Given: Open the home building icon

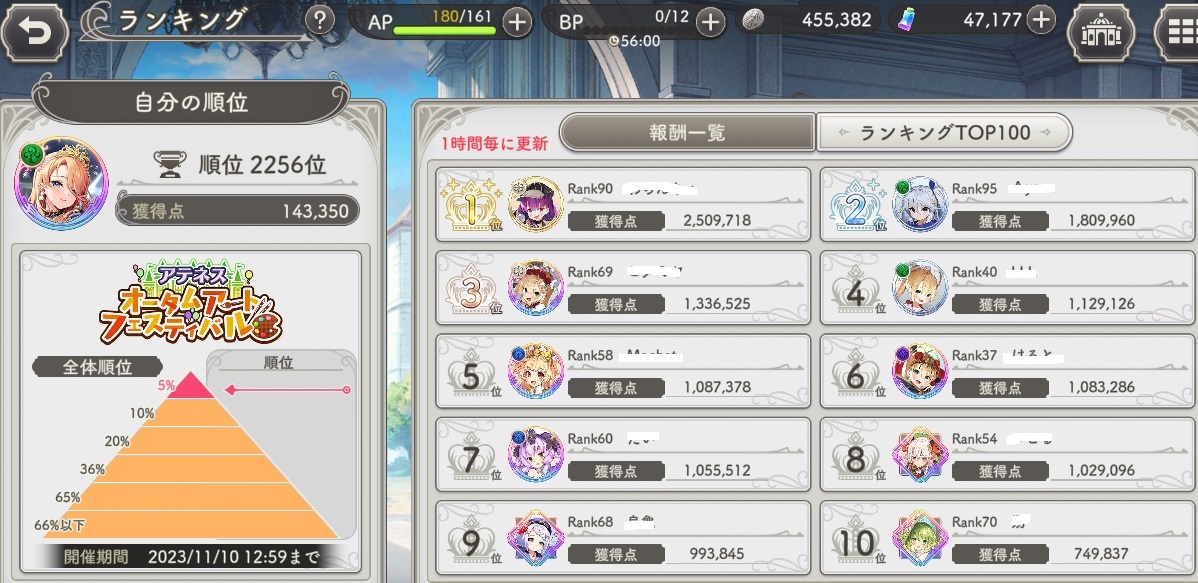Looking at the screenshot, I should (x=1099, y=33).
